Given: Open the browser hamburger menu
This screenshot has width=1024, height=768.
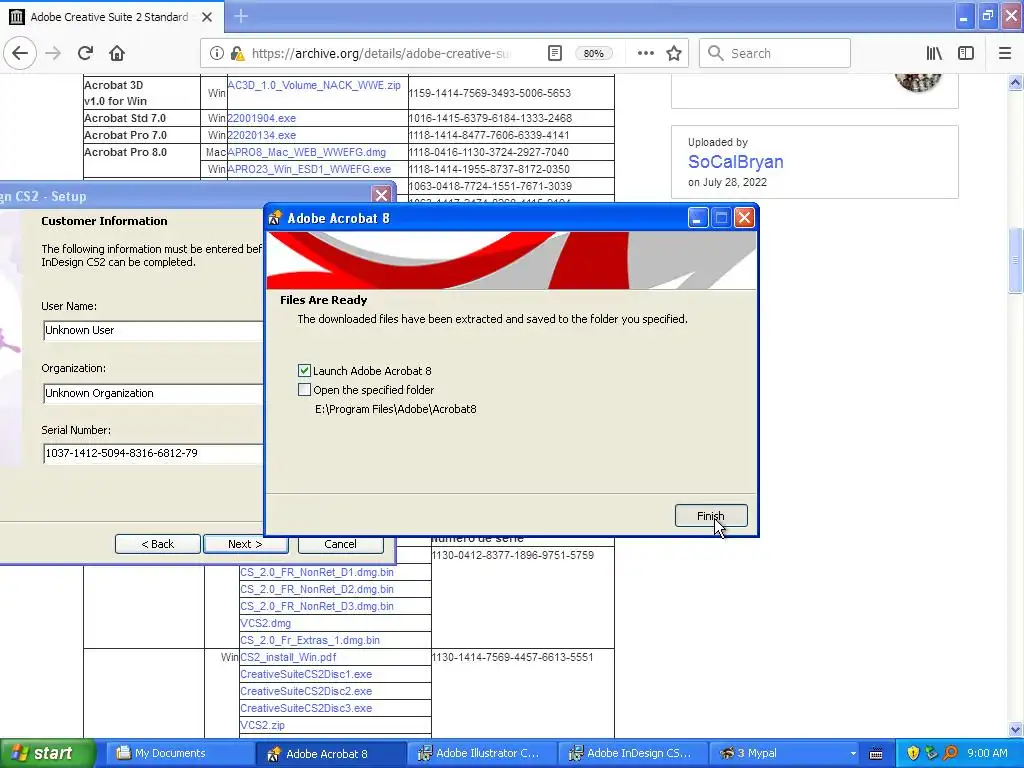Looking at the screenshot, I should click(x=1005, y=53).
